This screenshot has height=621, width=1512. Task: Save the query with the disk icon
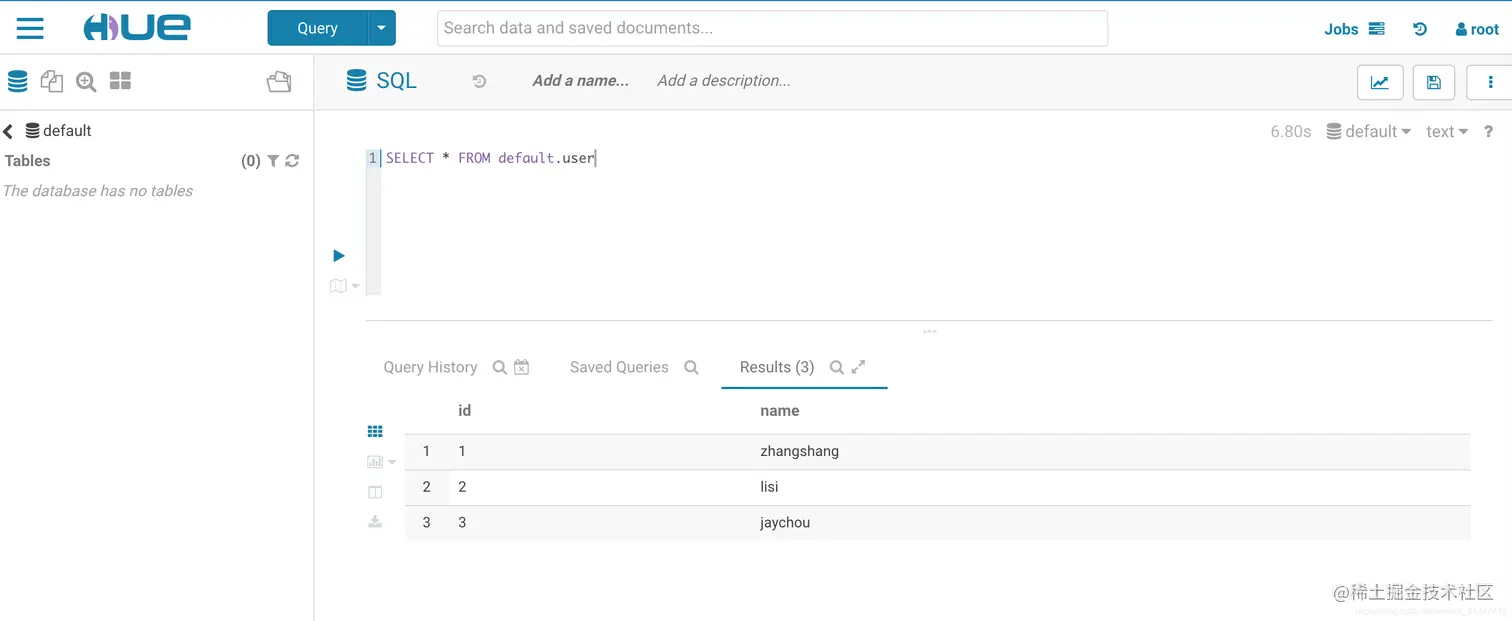pos(1433,83)
